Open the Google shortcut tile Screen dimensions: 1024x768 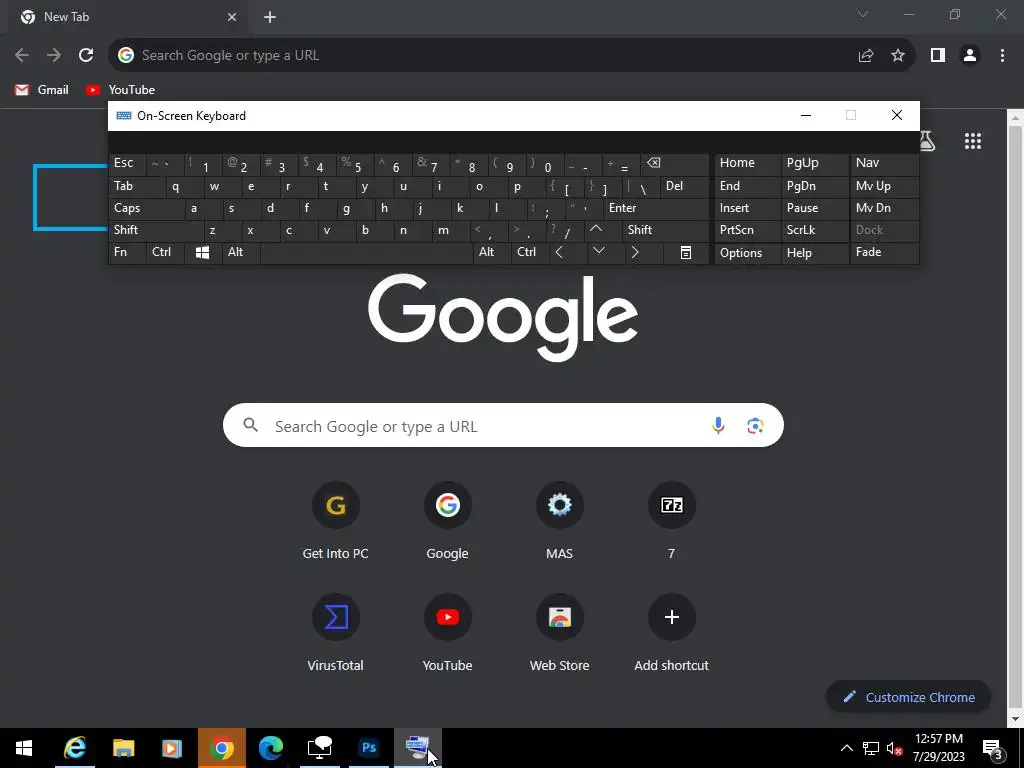(x=447, y=520)
